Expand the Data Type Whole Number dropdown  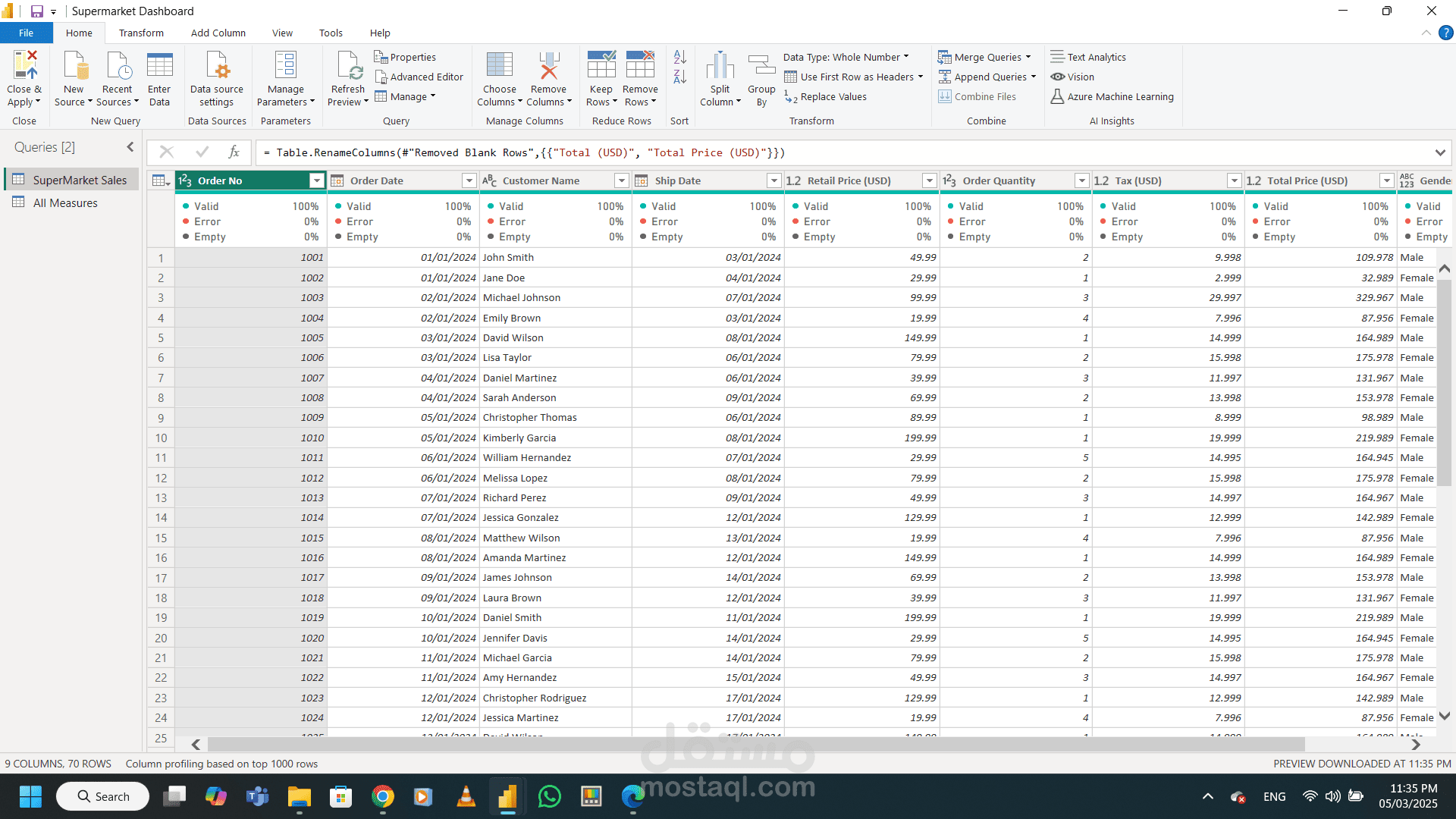[846, 57]
